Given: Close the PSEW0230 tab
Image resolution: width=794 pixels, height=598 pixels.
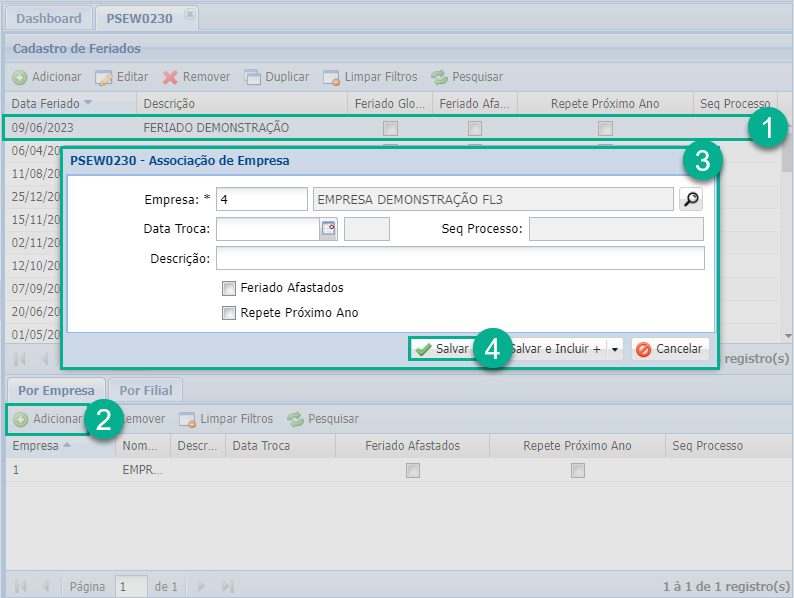Looking at the screenshot, I should (x=190, y=15).
